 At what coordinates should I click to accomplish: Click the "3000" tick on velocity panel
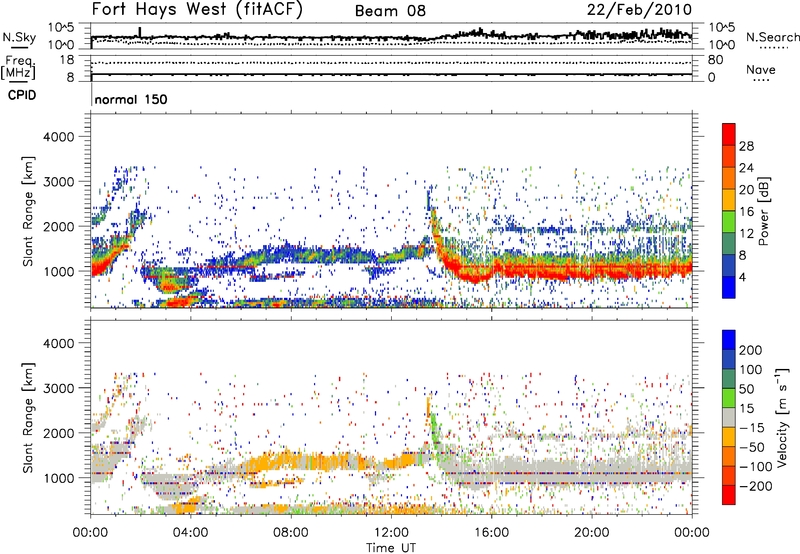point(58,388)
